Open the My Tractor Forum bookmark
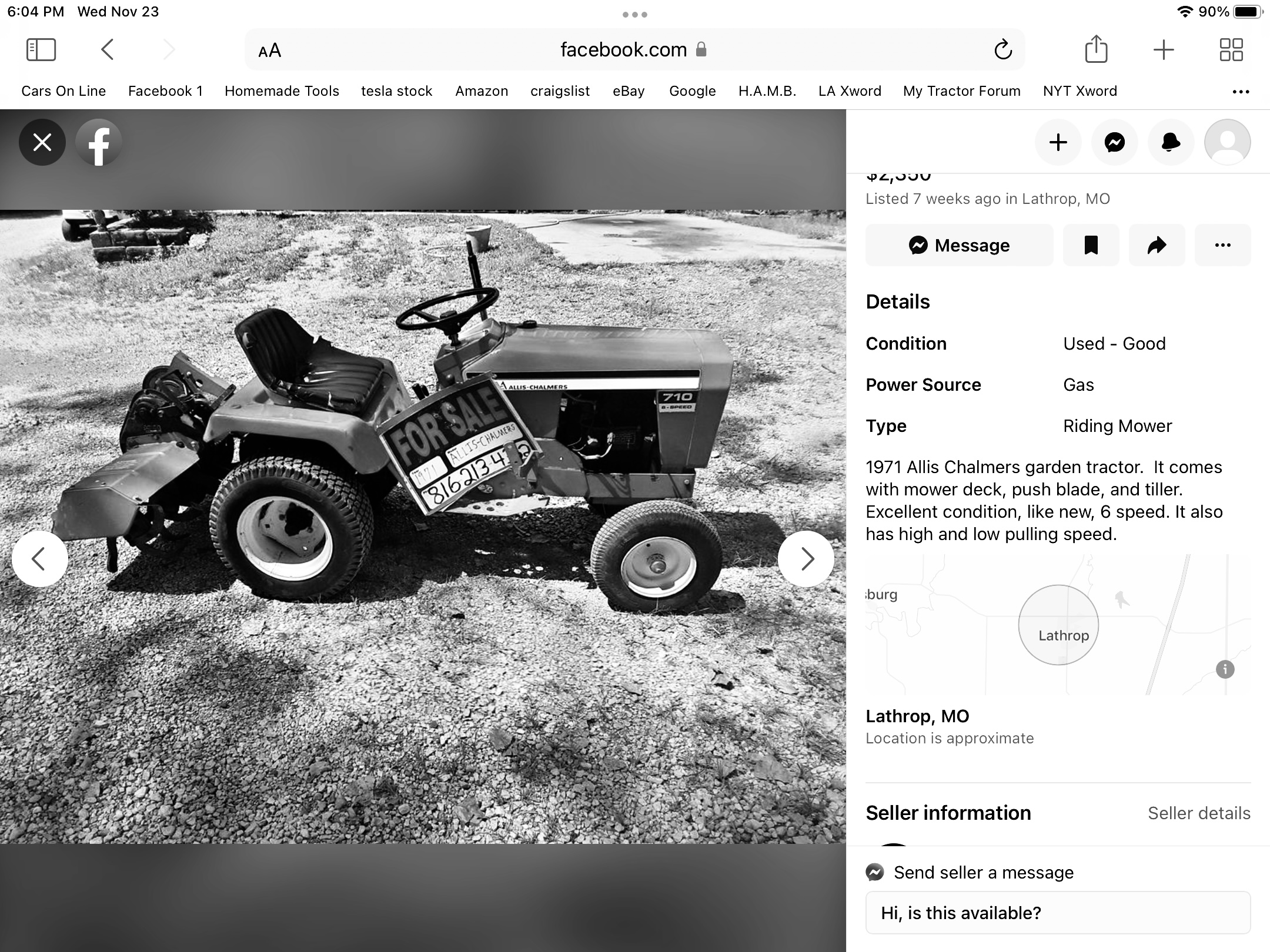1270x952 pixels. pos(962,91)
